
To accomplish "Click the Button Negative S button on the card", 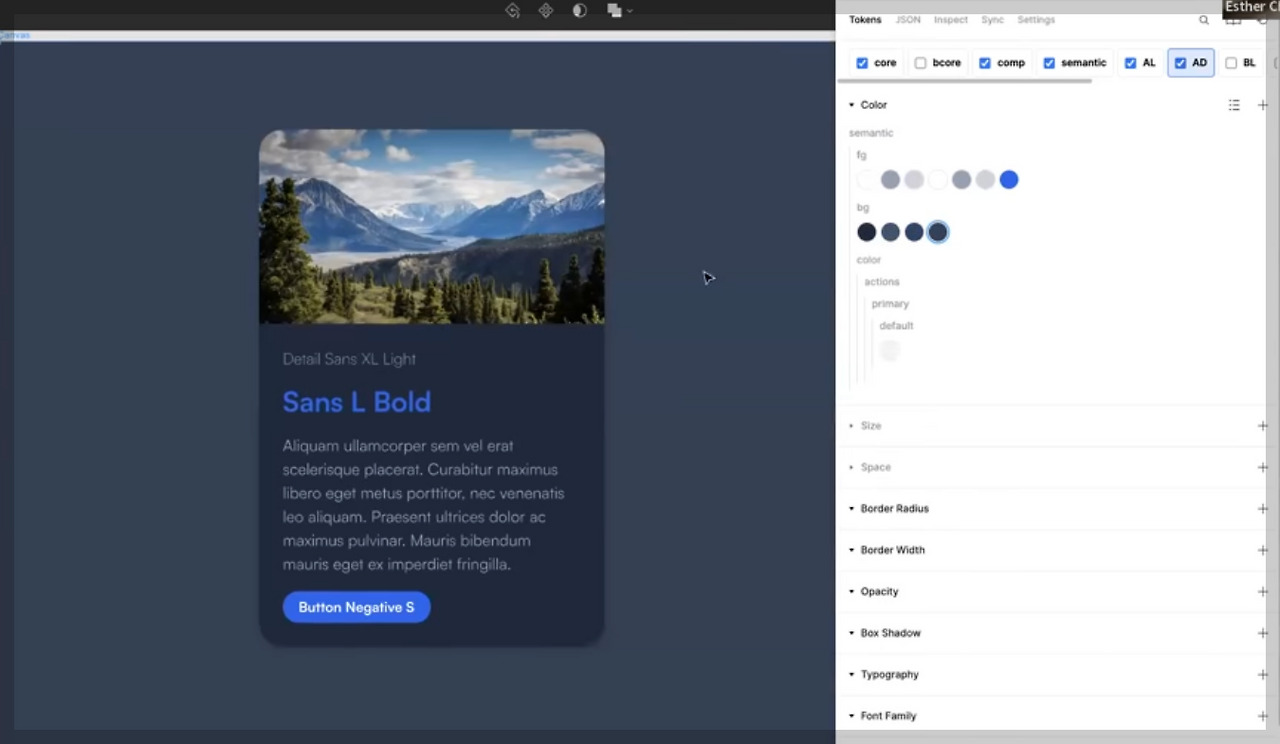I will [x=356, y=607].
